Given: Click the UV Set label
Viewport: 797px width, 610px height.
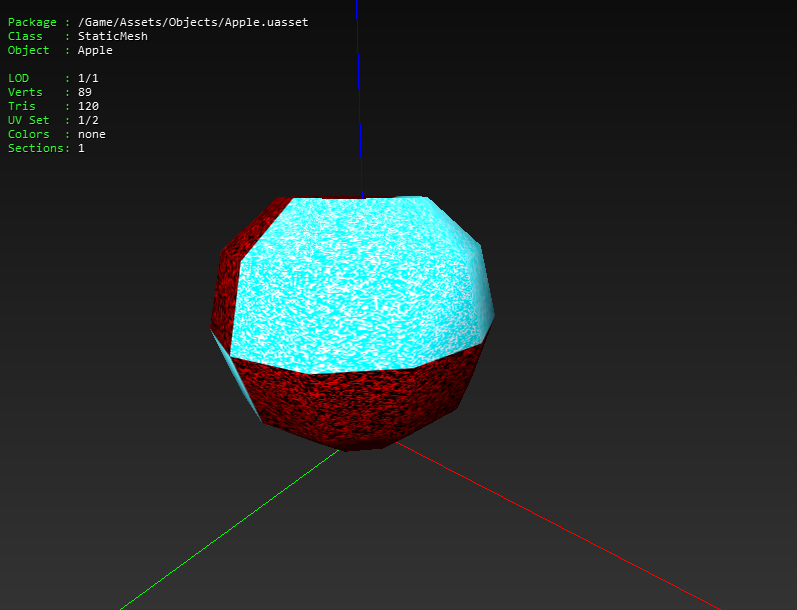Looking at the screenshot, I should pyautogui.click(x=28, y=120).
